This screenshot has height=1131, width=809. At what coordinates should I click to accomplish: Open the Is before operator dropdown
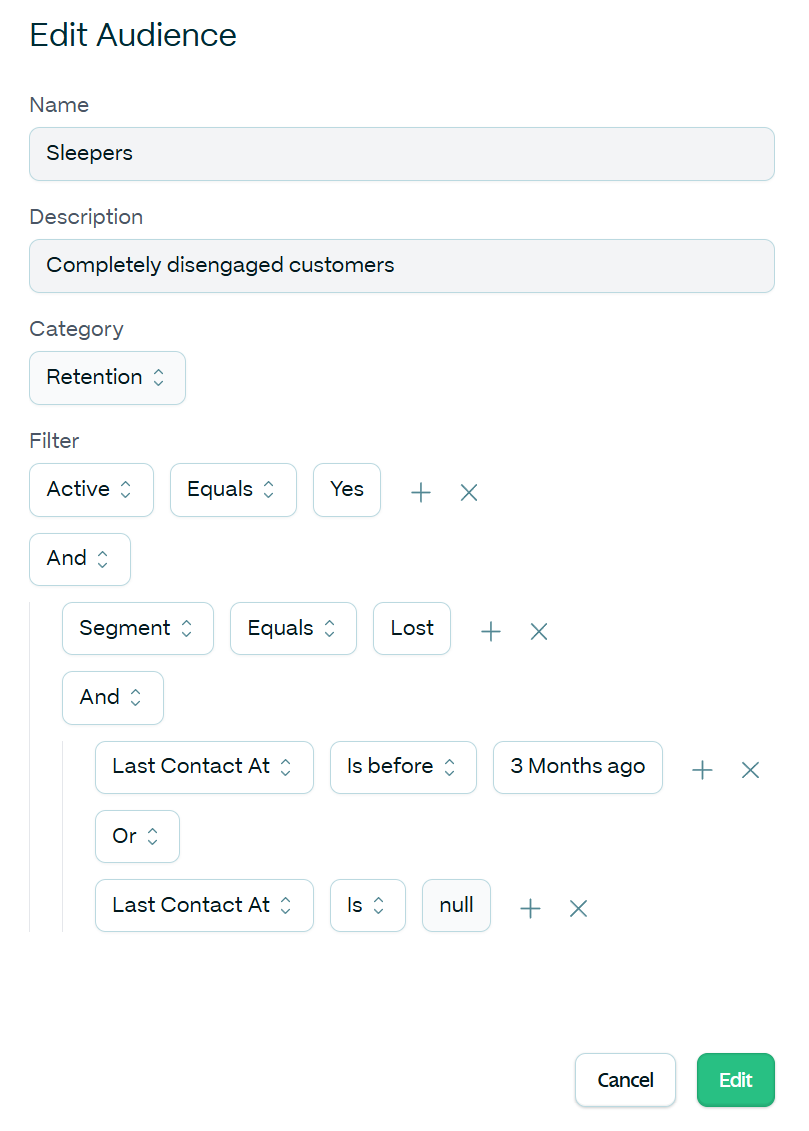(x=403, y=767)
